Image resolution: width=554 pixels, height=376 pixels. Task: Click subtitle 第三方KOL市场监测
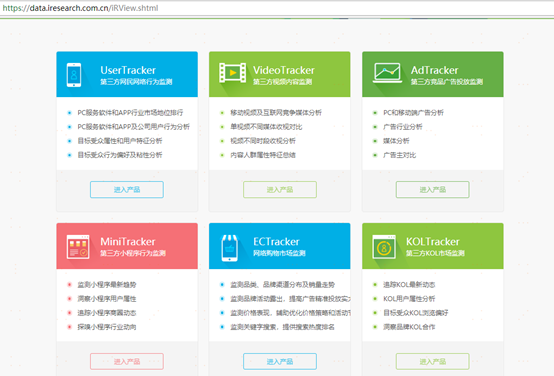(x=435, y=253)
